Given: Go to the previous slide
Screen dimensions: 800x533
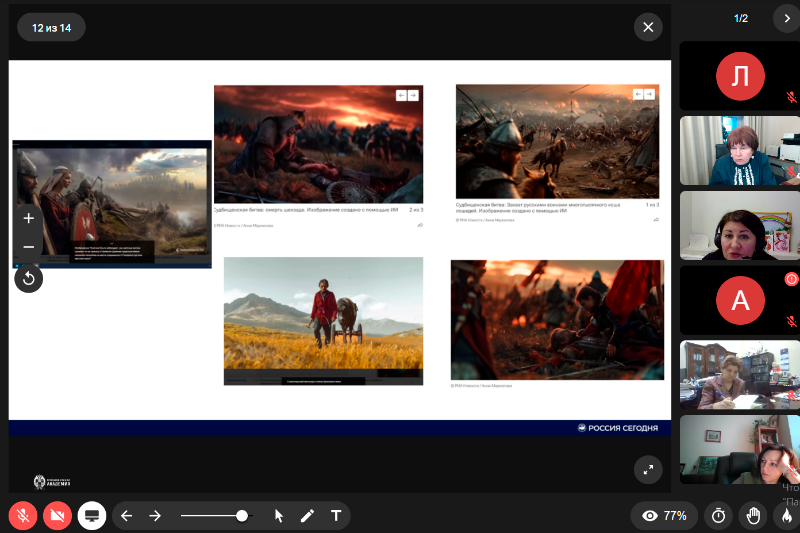Looking at the screenshot, I should click(127, 516).
